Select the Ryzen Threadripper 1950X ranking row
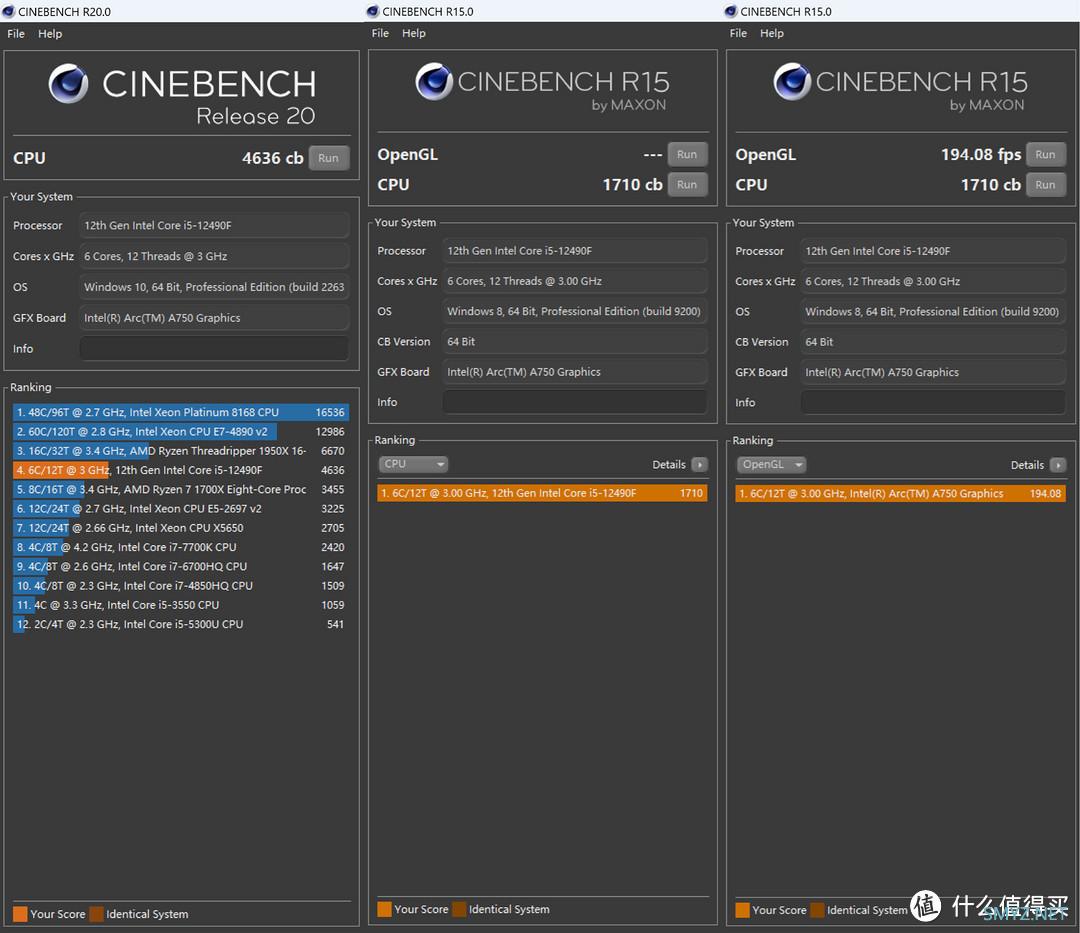 (x=180, y=451)
